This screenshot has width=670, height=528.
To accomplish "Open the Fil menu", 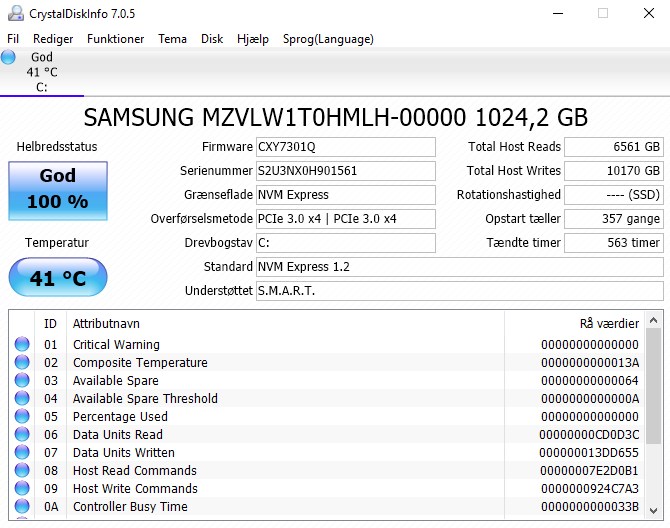I will coord(13,39).
